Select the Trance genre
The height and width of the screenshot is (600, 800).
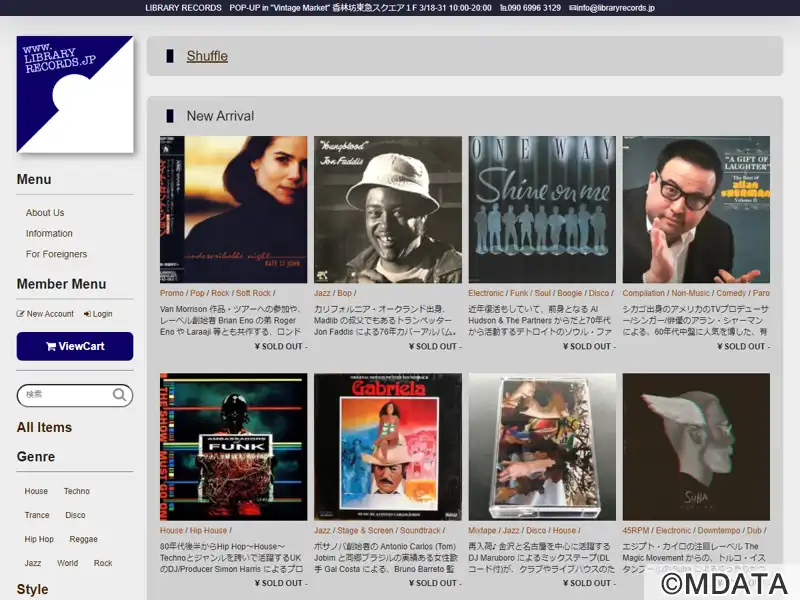tap(37, 515)
